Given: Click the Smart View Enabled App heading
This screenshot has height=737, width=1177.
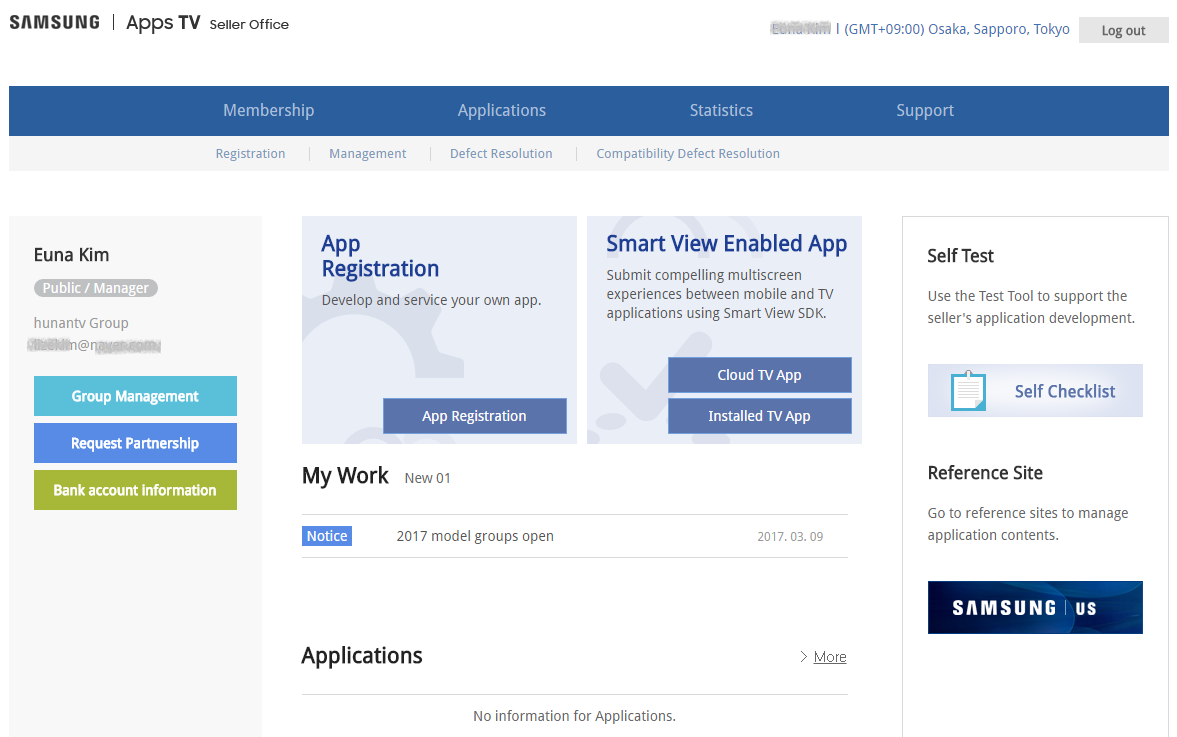Looking at the screenshot, I should [x=727, y=244].
